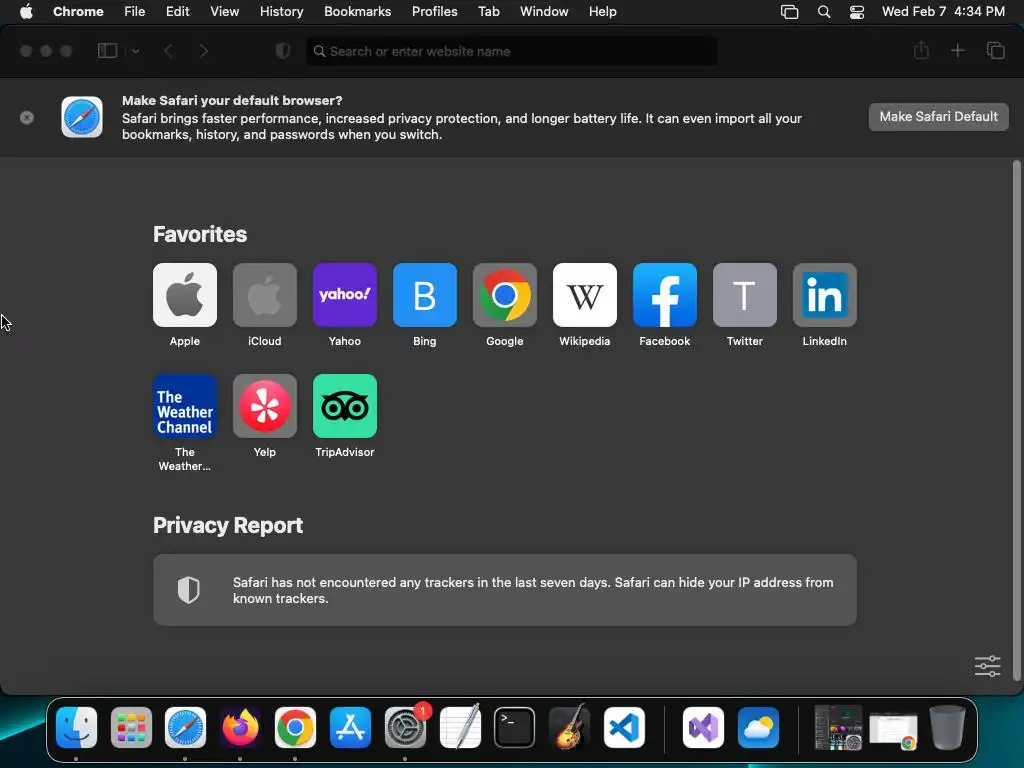Go back with the back arrow
This screenshot has height=768, width=1024.
pyautogui.click(x=168, y=51)
